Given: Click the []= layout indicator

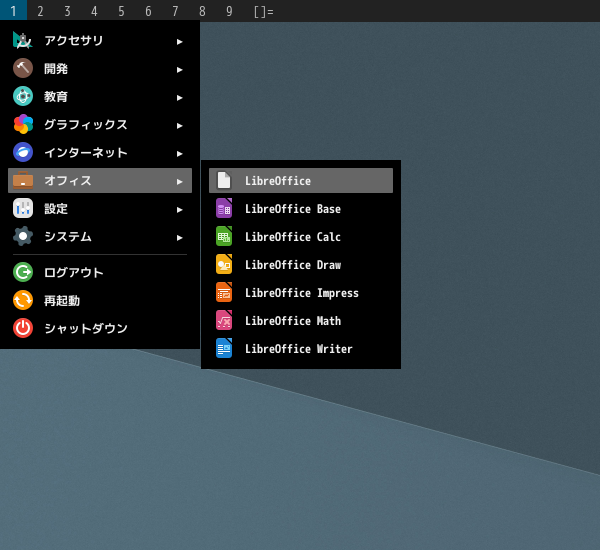Looking at the screenshot, I should [x=263, y=11].
